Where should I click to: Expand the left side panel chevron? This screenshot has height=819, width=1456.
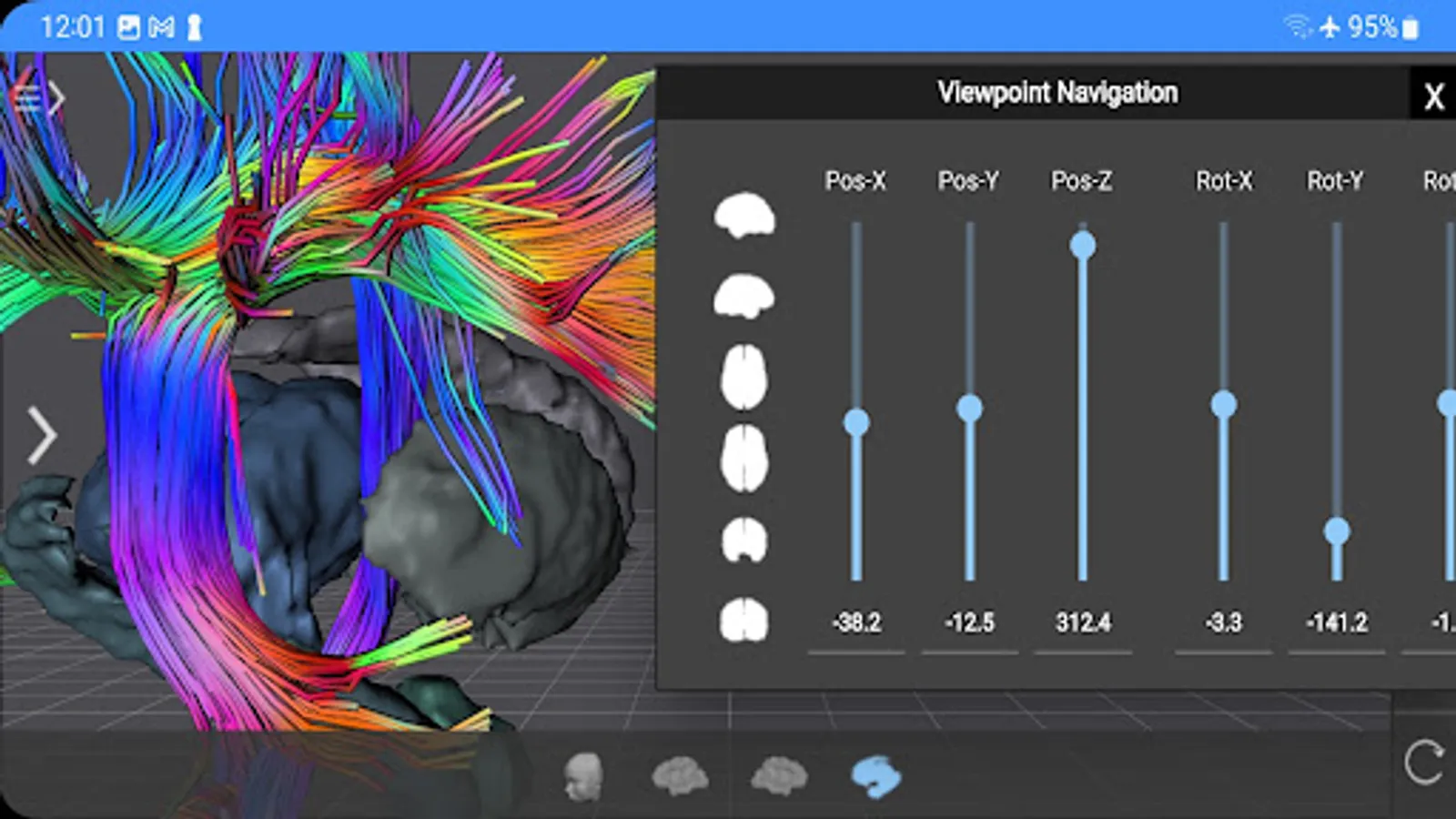tap(41, 436)
